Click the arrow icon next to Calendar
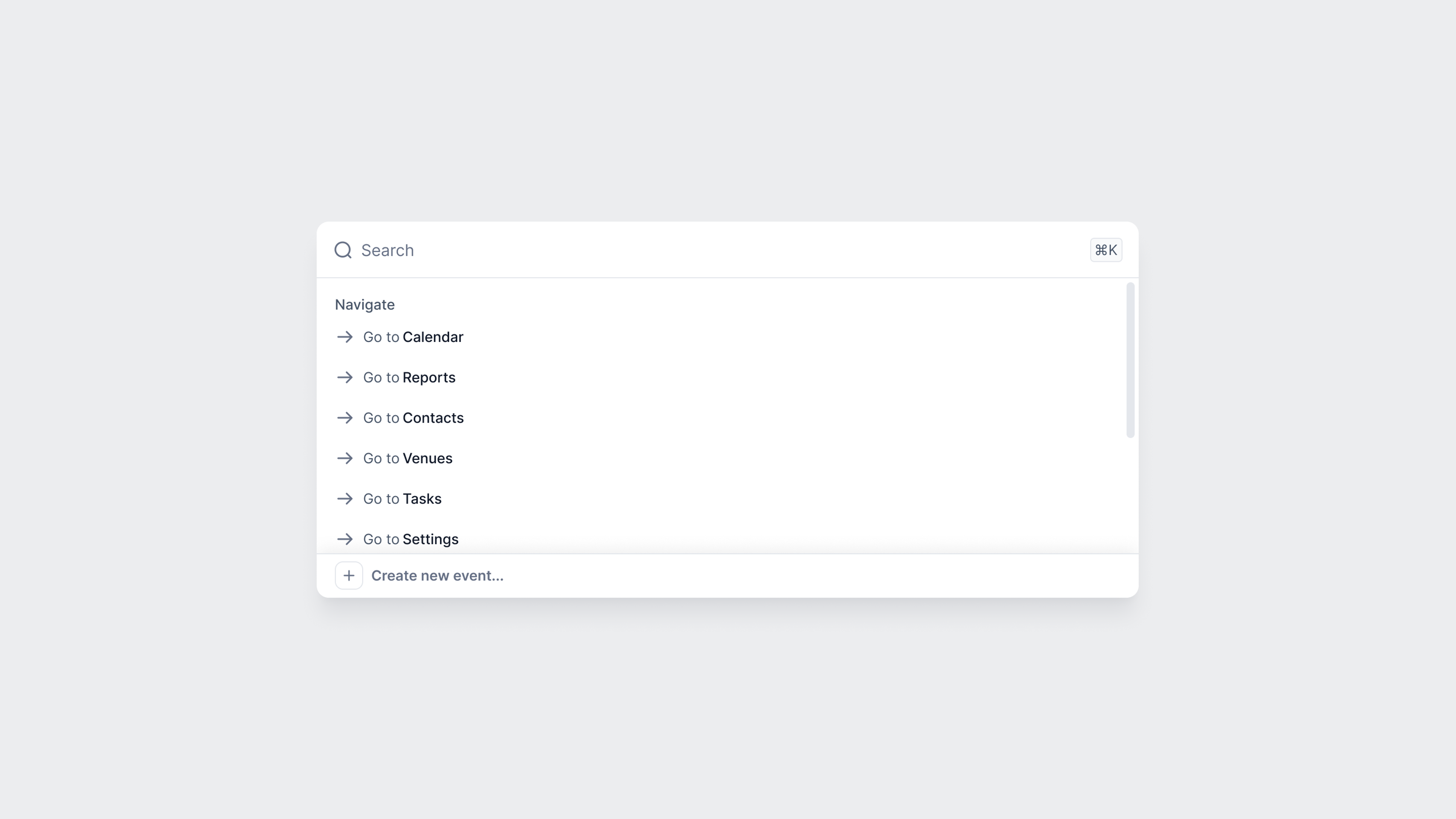The height and width of the screenshot is (819, 1456). pyautogui.click(x=345, y=337)
